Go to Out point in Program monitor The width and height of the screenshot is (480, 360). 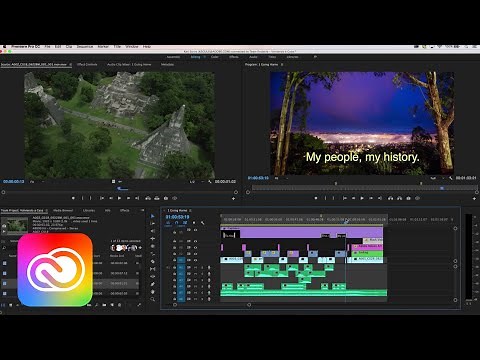pos(380,198)
